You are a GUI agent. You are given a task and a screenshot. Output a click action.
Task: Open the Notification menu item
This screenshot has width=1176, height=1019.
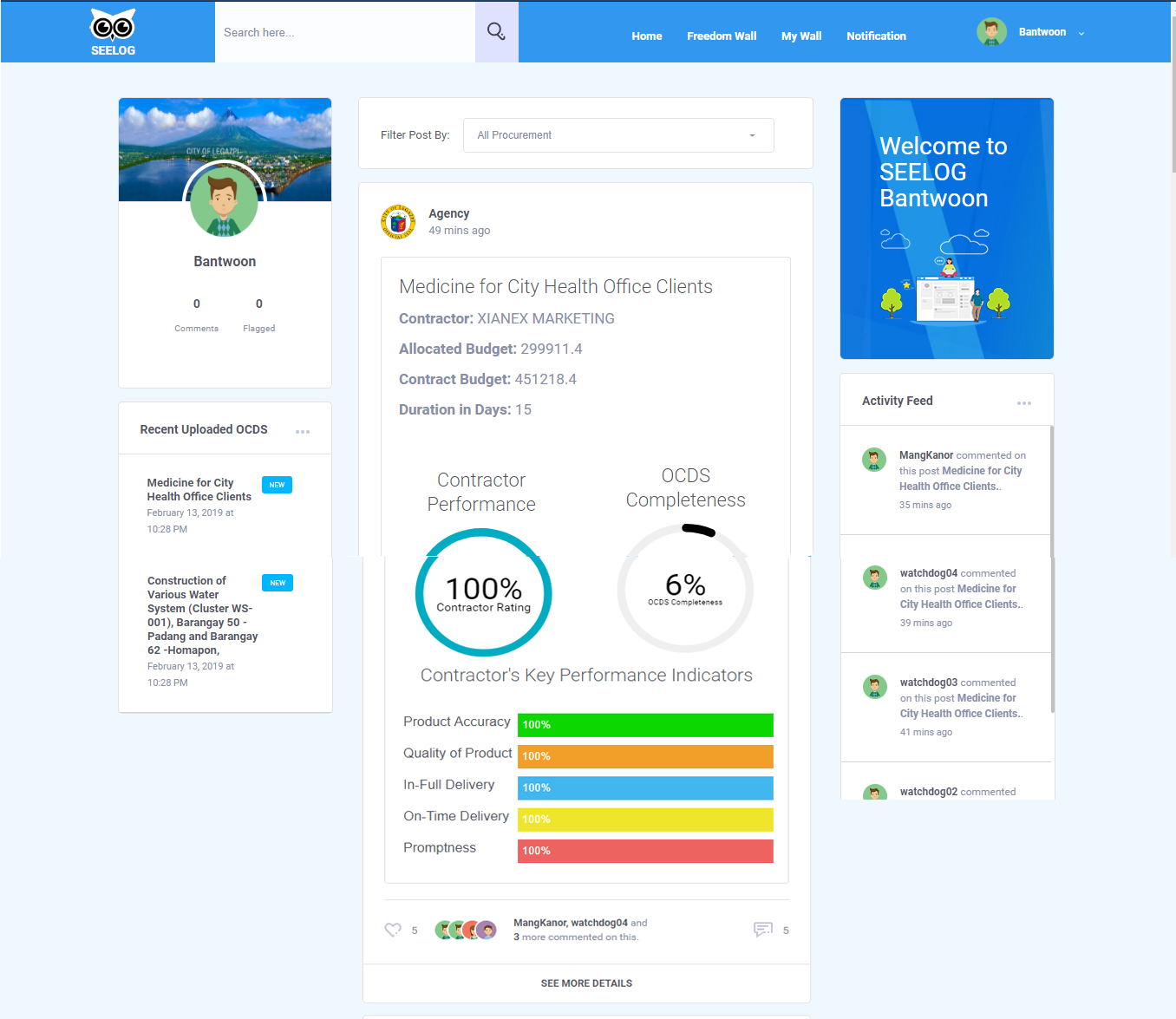point(876,36)
